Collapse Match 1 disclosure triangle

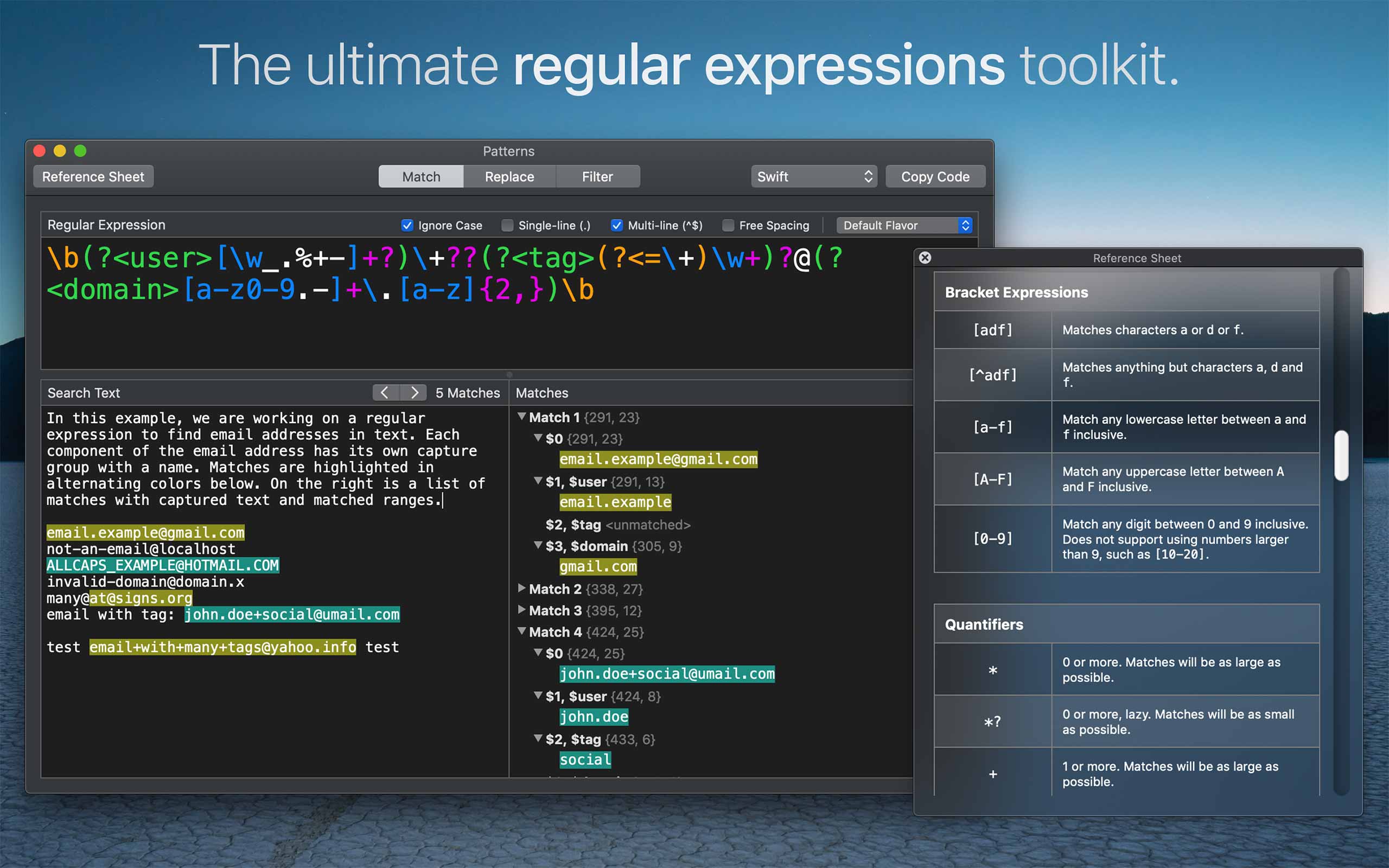pos(522,417)
